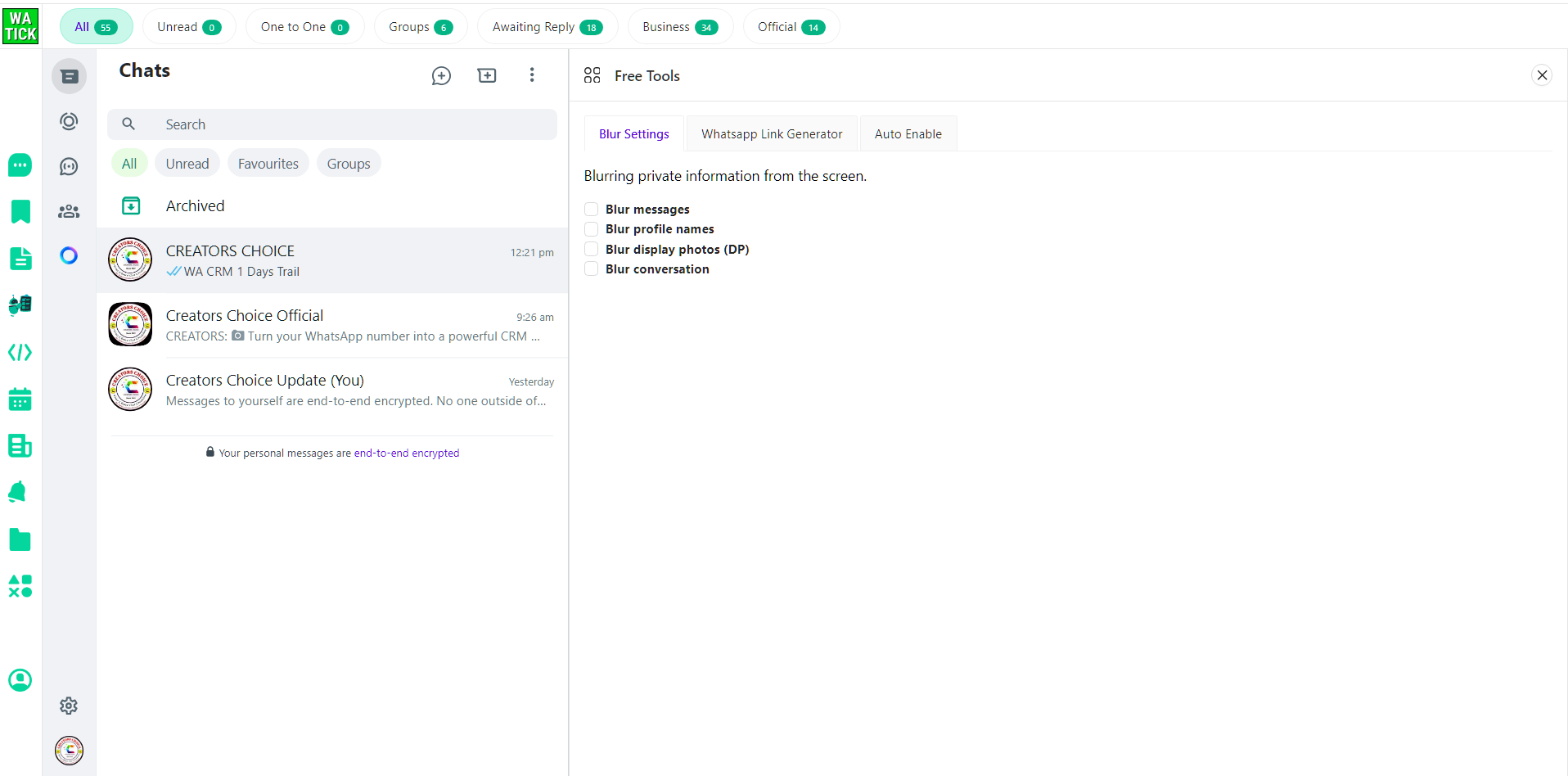The image size is (1568, 776).
Task: Click the green code brackets icon
Action: [x=20, y=353]
